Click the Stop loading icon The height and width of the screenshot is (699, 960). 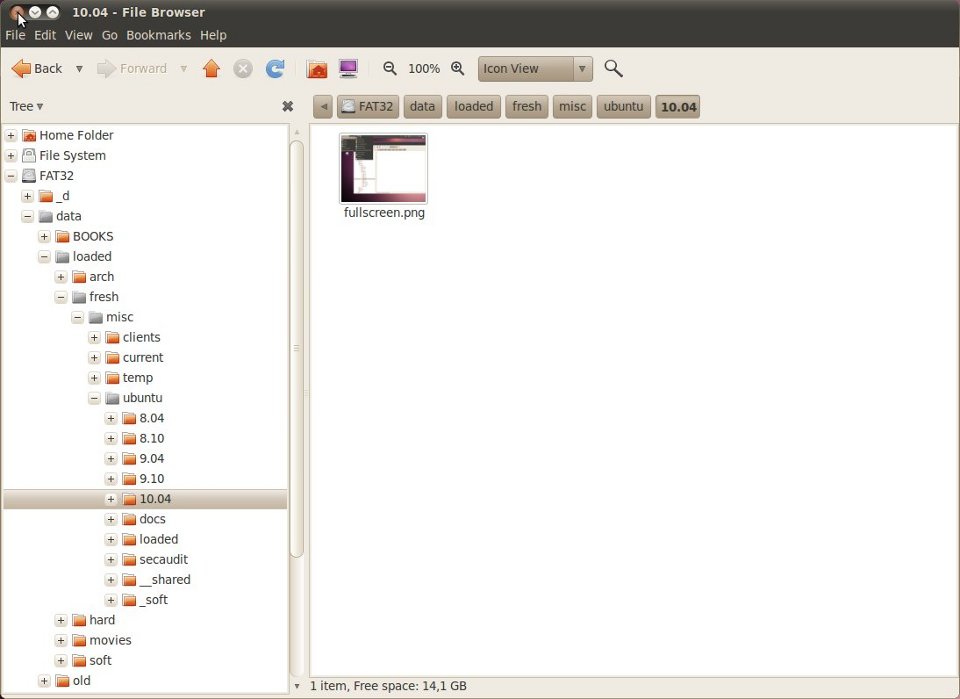(243, 69)
